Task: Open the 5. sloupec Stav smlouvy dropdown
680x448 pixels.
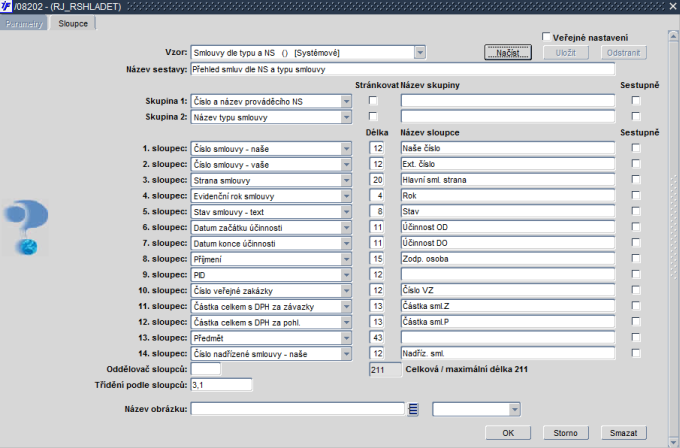Action: pyautogui.click(x=346, y=212)
